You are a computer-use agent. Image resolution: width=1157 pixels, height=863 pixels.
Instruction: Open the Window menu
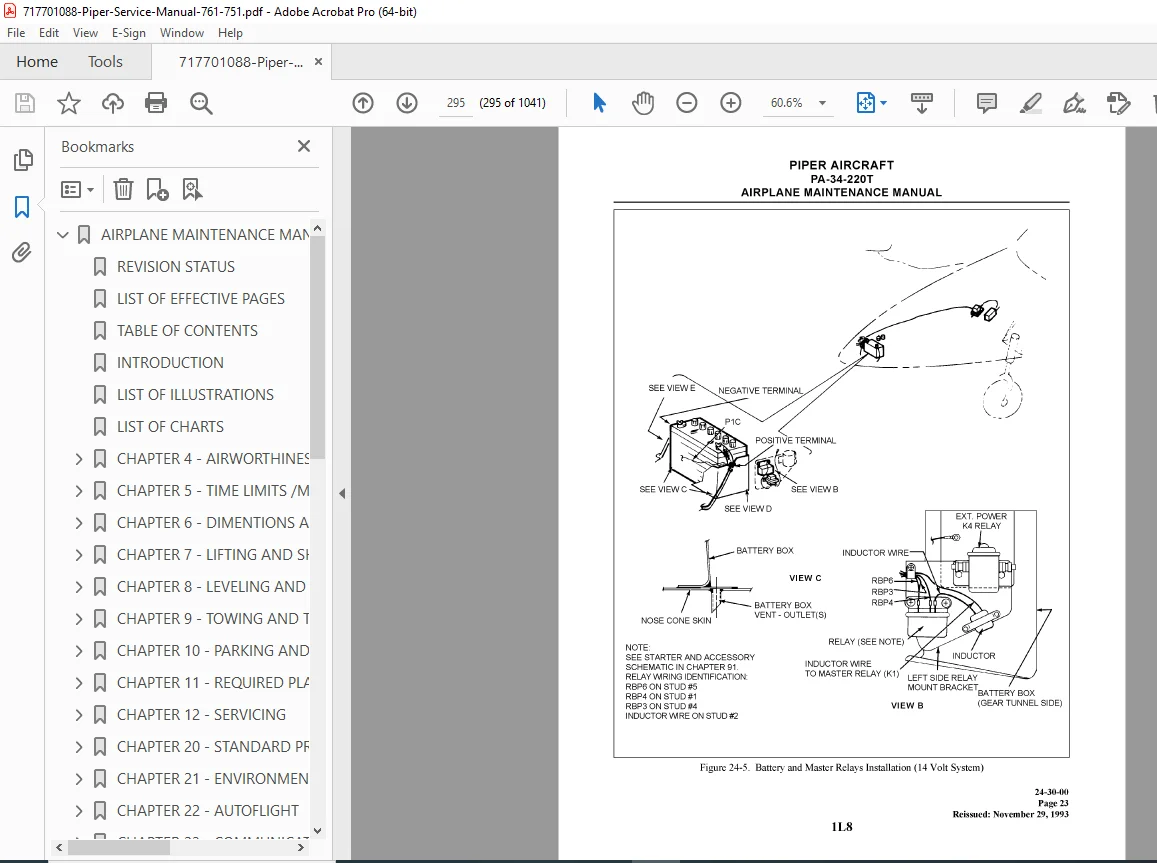(x=182, y=32)
